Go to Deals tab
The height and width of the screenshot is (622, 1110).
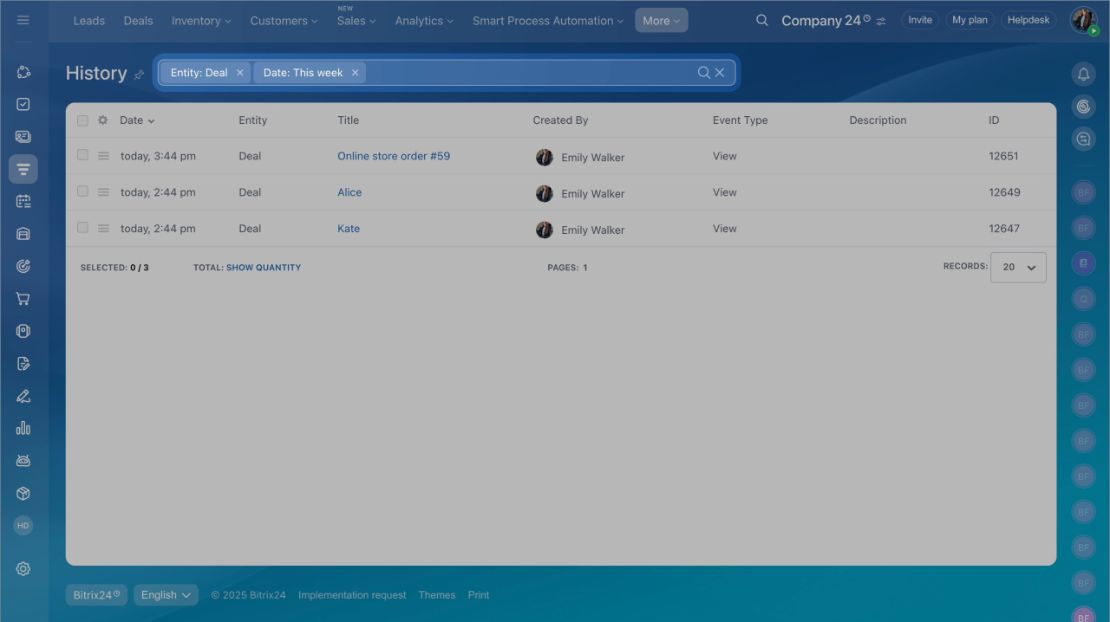pyautogui.click(x=138, y=21)
